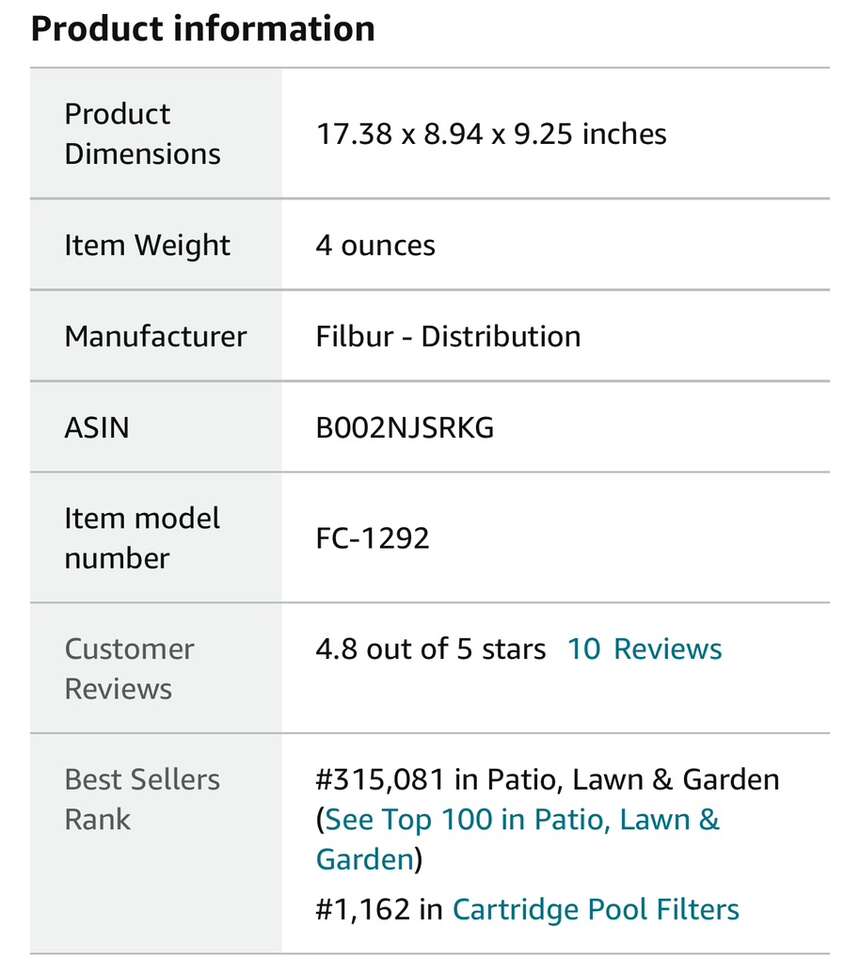The height and width of the screenshot is (960, 860).
Task: Click the Filbur - Distribution manufacturer value
Action: click(x=448, y=336)
